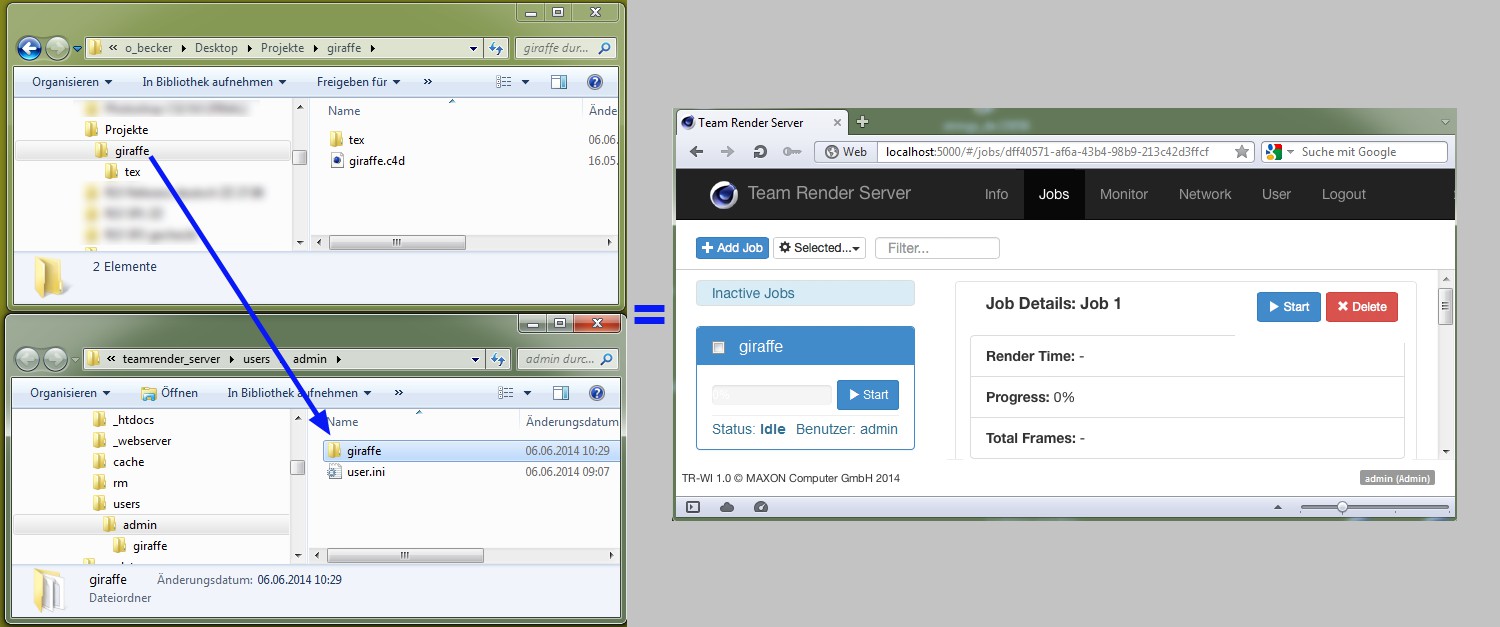Click the panel toggle icon in browser status bar
1500x627 pixels.
(x=693, y=507)
